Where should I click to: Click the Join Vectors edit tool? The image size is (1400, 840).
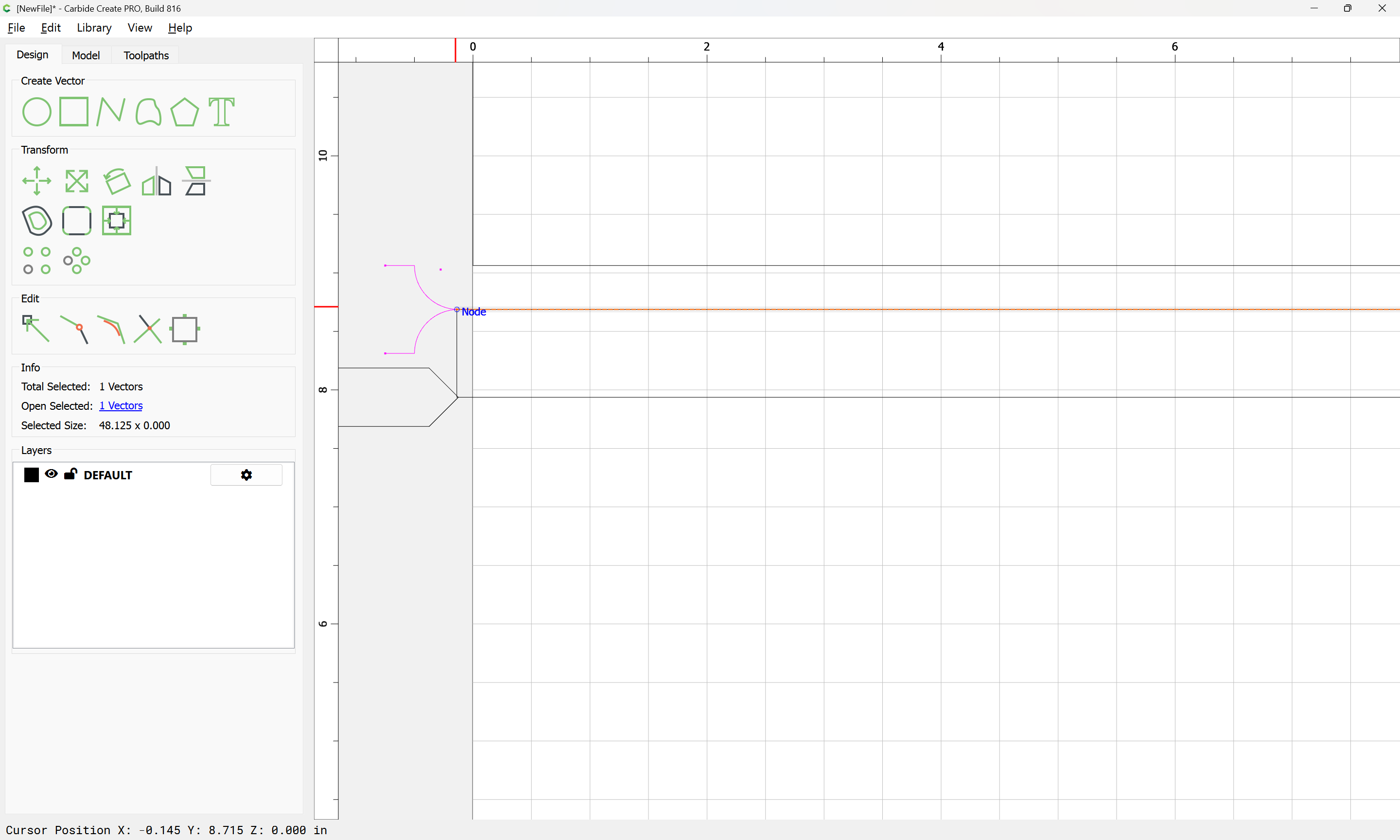[74, 329]
